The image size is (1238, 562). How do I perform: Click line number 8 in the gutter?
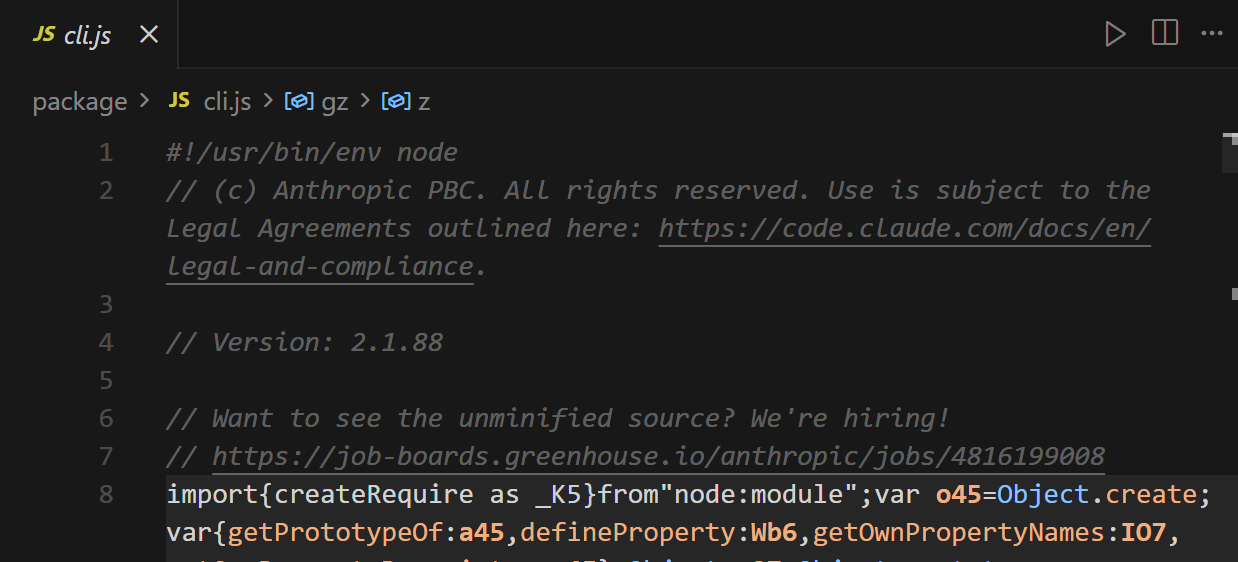(106, 495)
